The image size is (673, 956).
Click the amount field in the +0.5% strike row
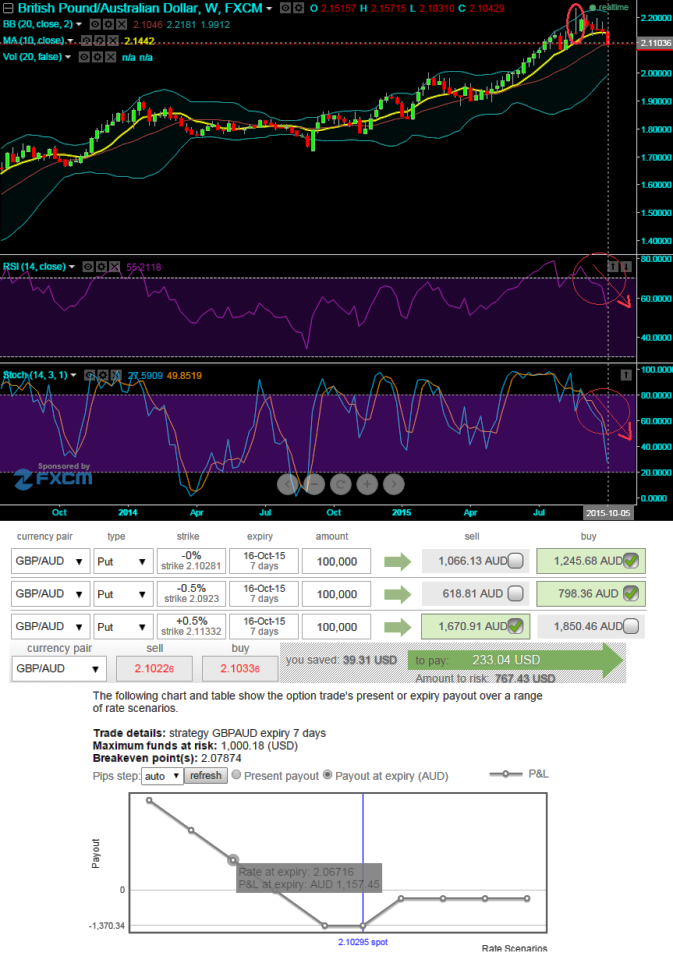(x=336, y=627)
